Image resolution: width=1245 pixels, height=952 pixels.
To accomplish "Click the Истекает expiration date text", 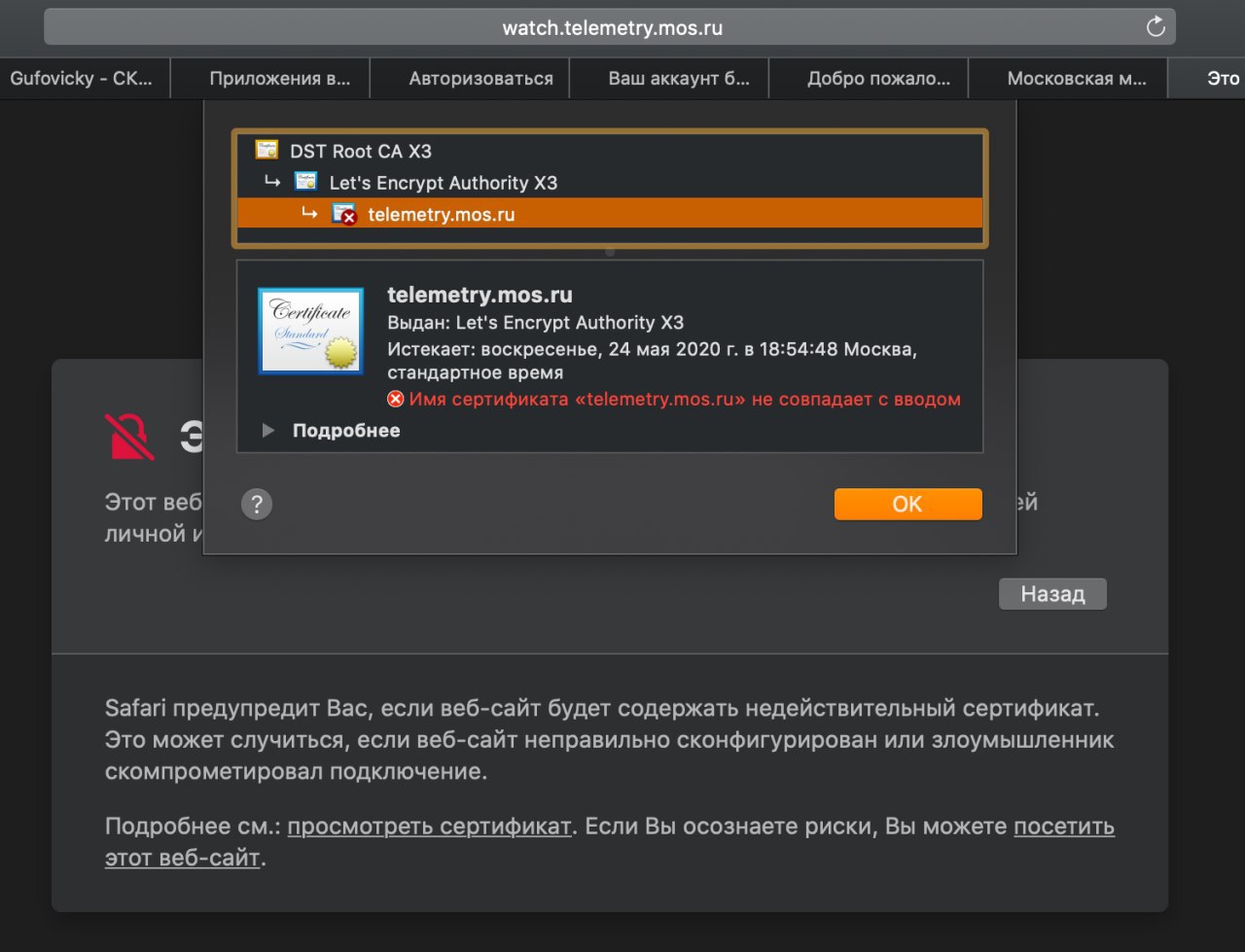I will point(652,360).
